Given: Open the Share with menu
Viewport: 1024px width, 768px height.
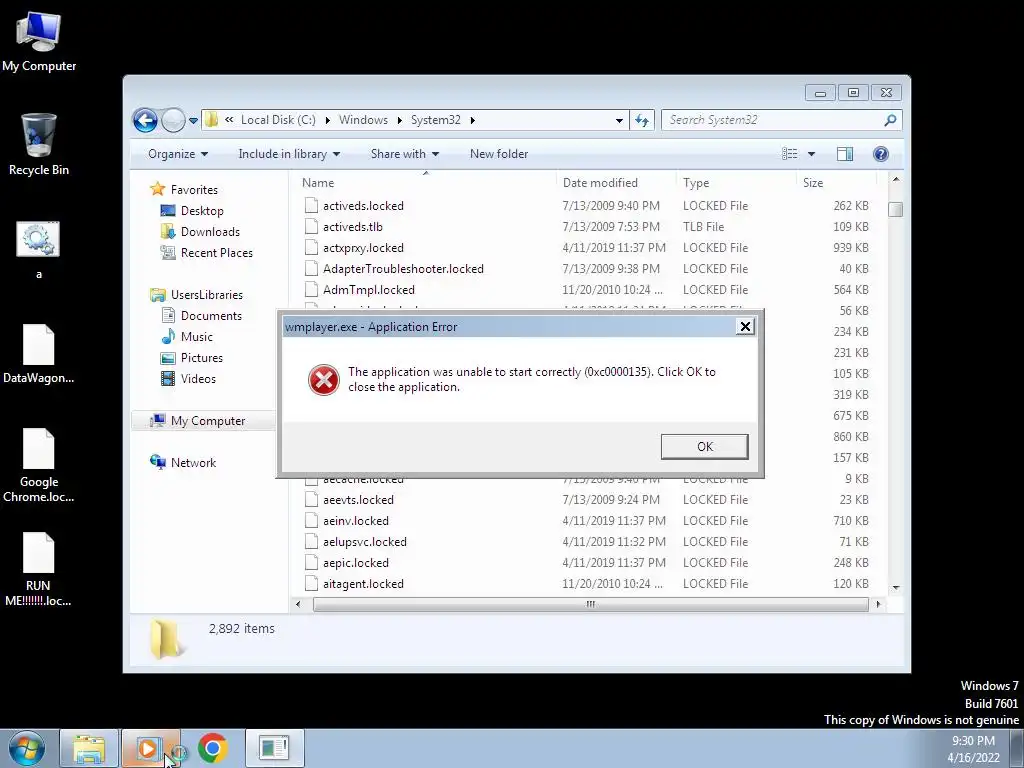Looking at the screenshot, I should pos(404,154).
